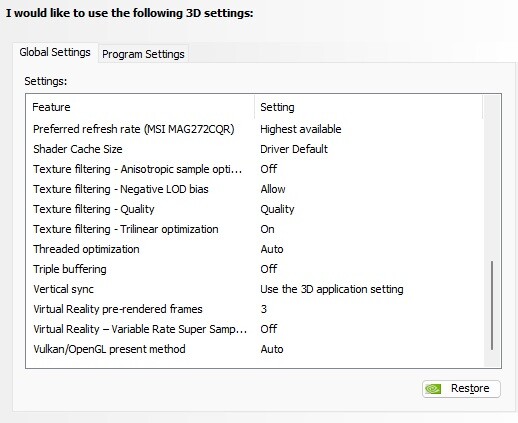Viewport: 518px width, 423px height.
Task: Select Anisotropic sample optimization feature row
Action: click(254, 169)
